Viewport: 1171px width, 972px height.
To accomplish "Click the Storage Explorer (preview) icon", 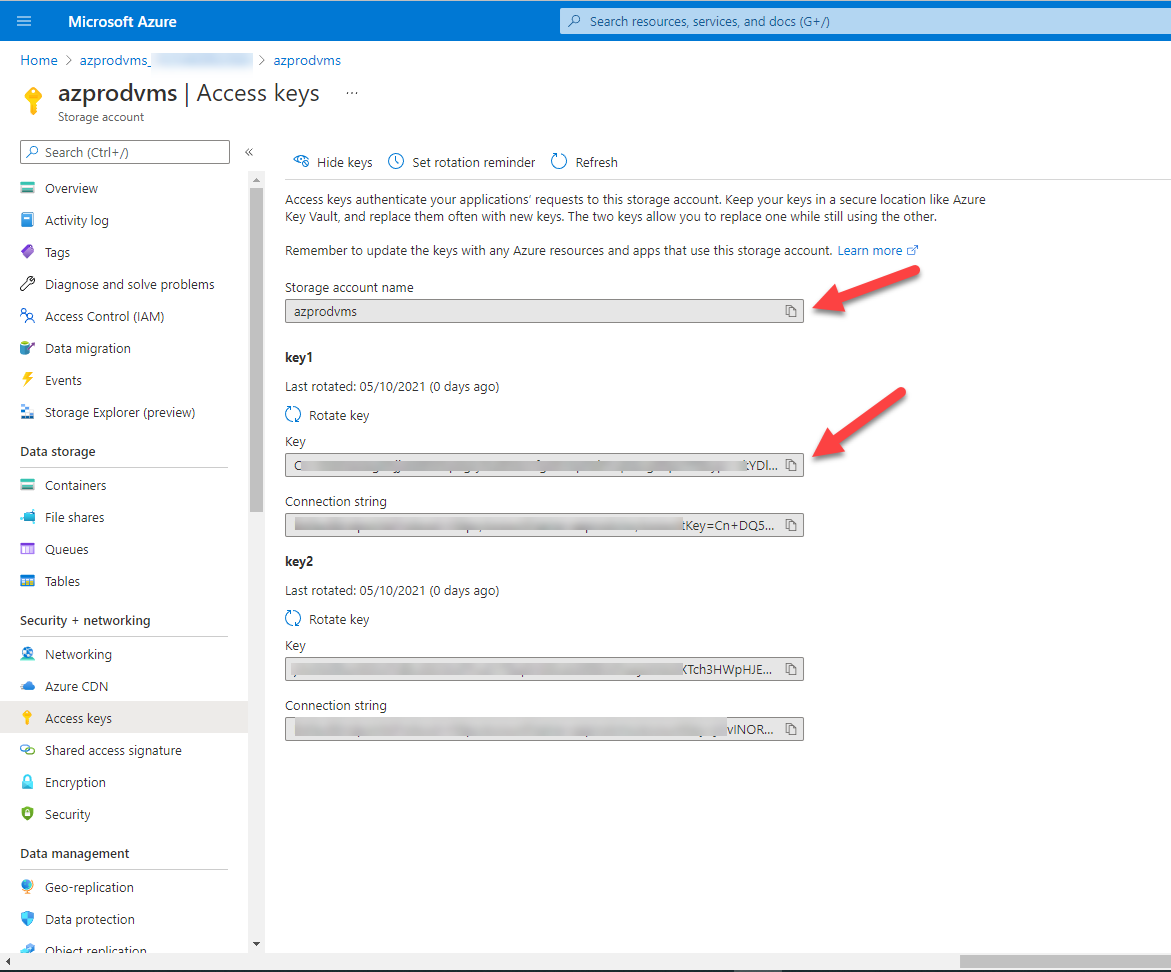I will pos(28,412).
